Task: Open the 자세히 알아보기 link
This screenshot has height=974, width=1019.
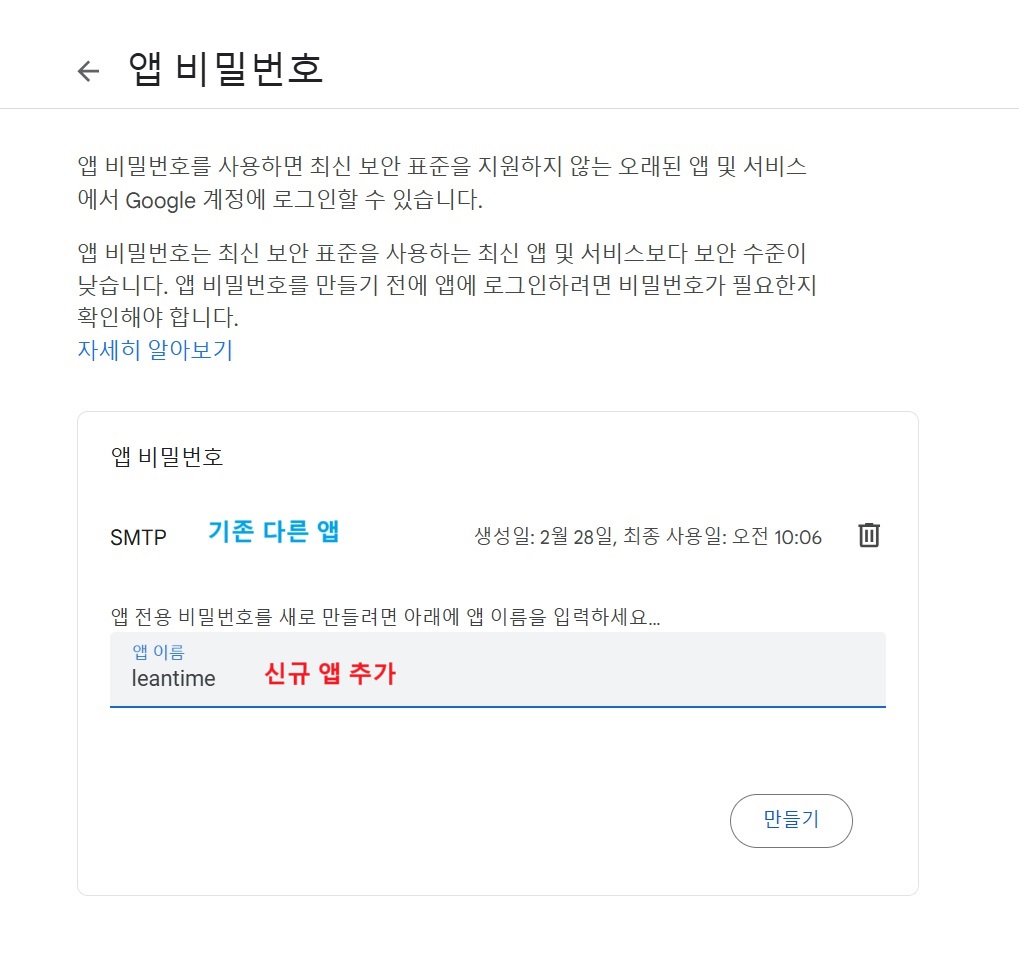Action: [x=155, y=350]
